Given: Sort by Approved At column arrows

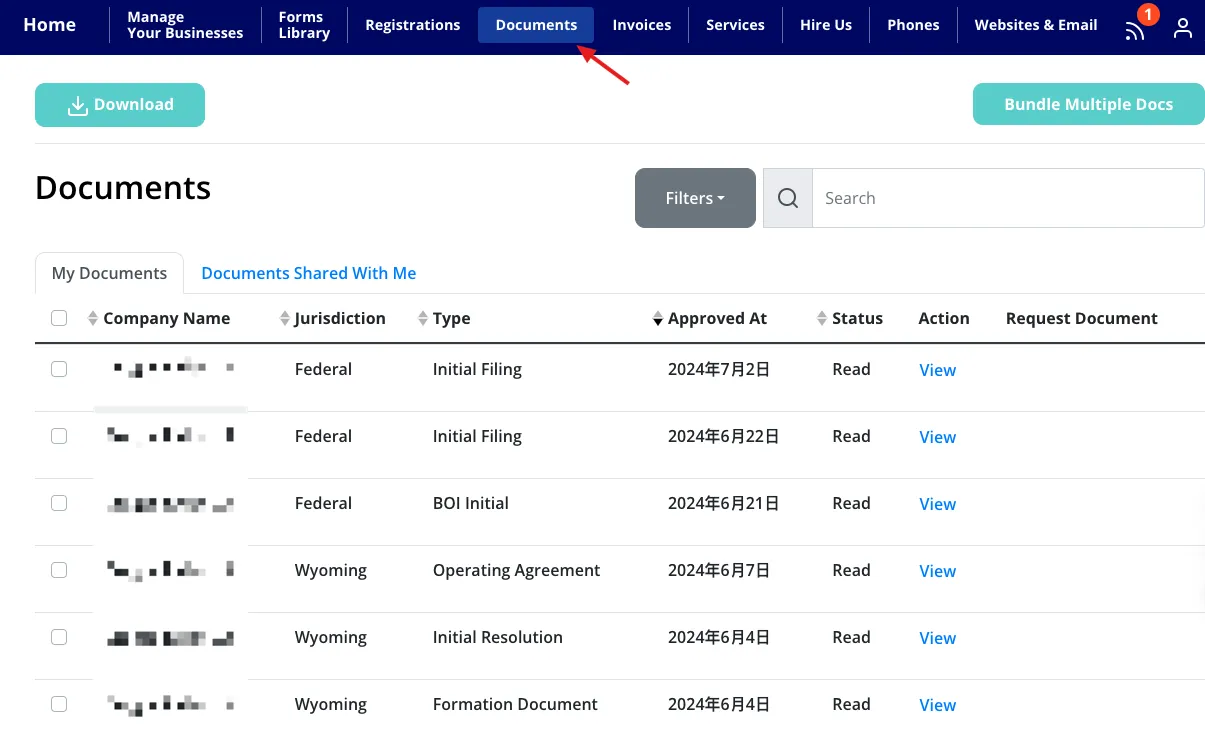Looking at the screenshot, I should (x=658, y=319).
